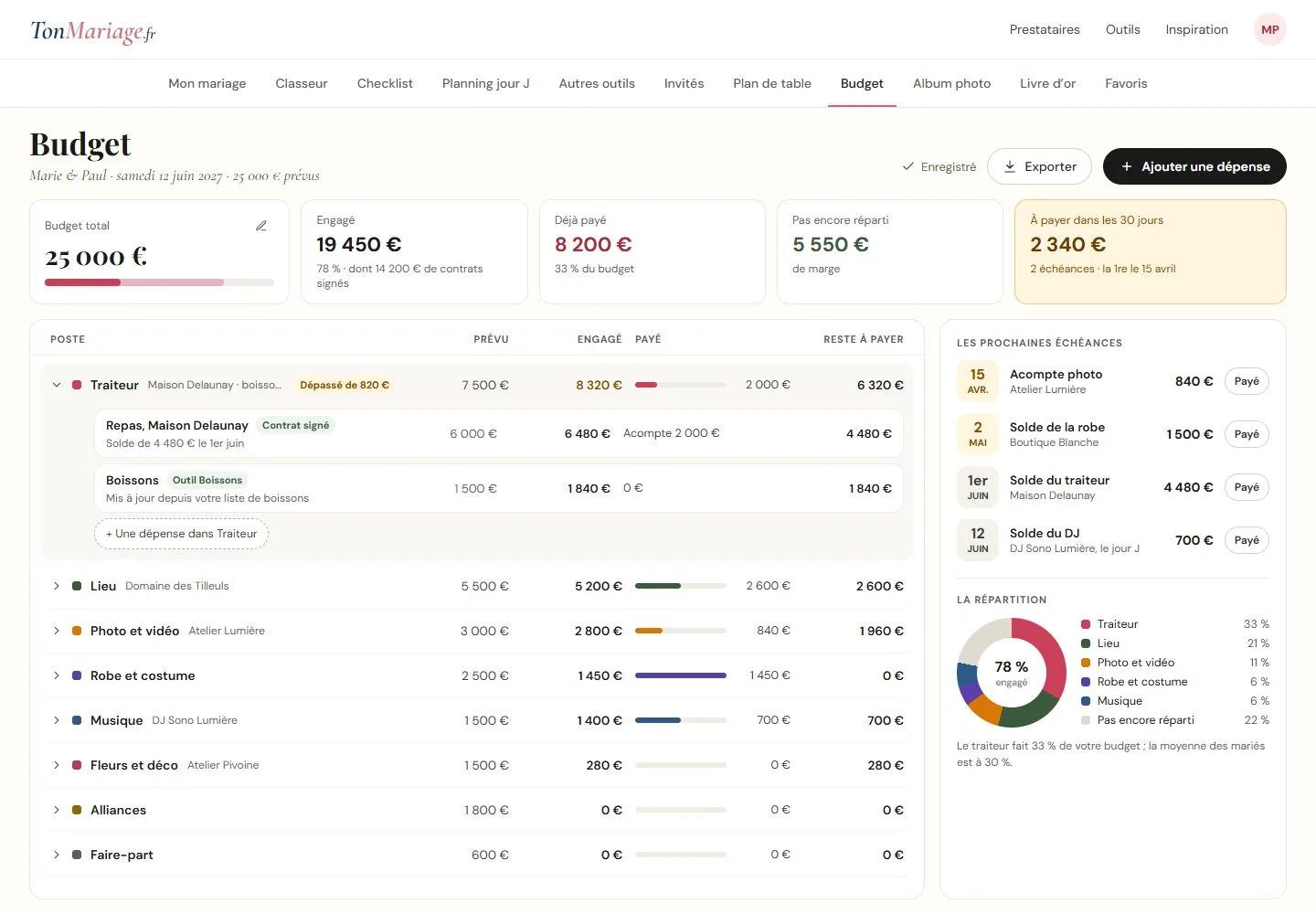Click the 2 MAI date badge
The width and height of the screenshot is (1316, 914).
[x=978, y=434]
